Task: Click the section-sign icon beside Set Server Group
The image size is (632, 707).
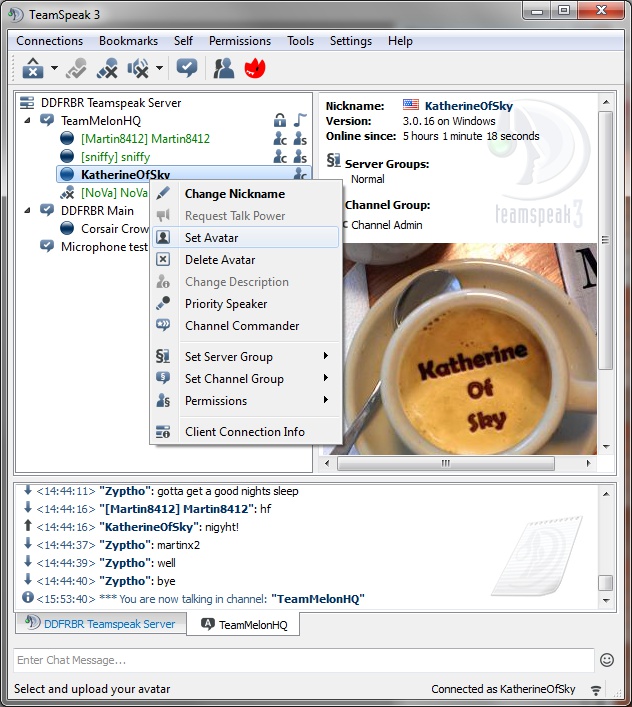Action: tap(163, 356)
